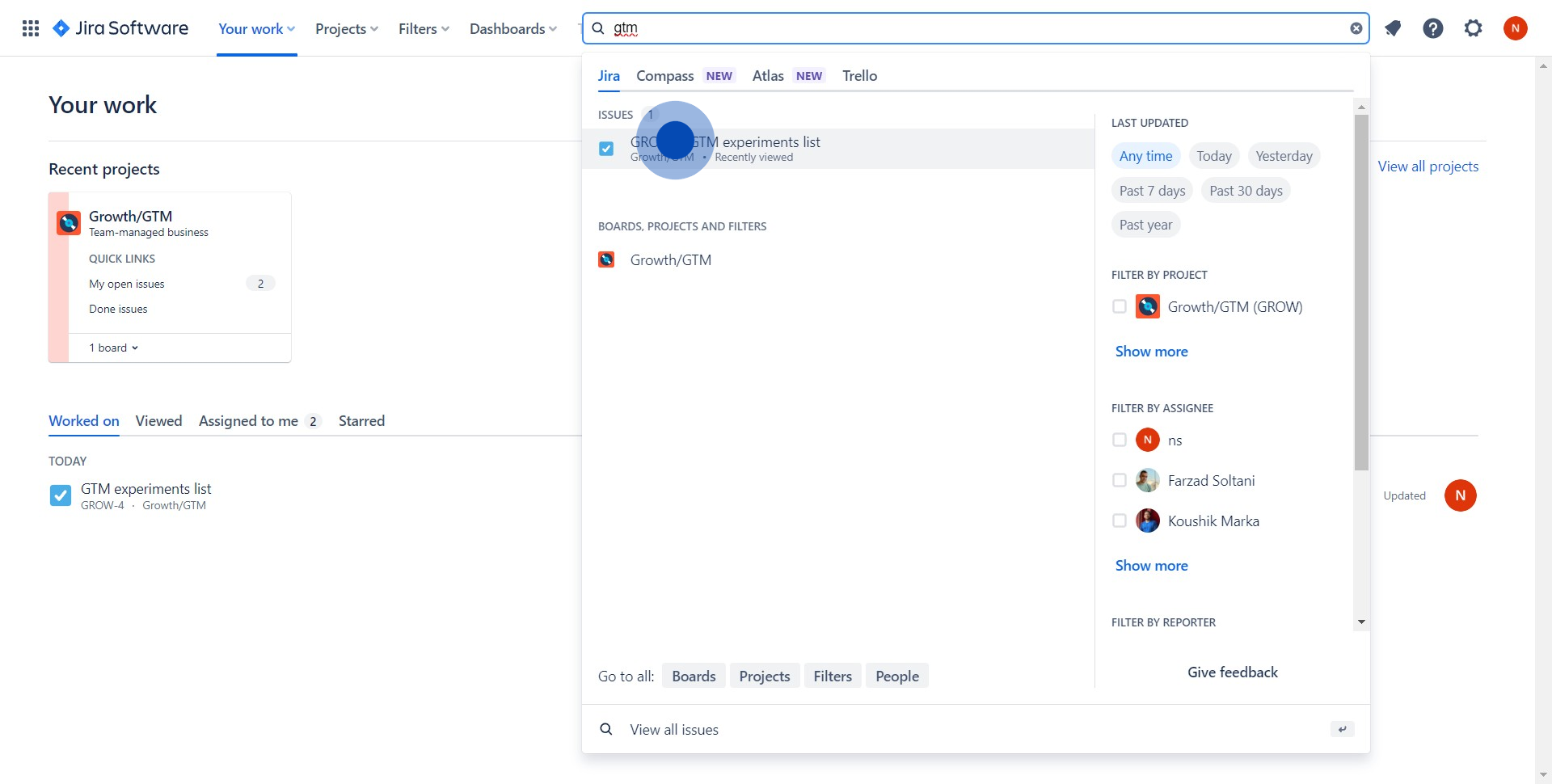This screenshot has width=1552, height=784.
Task: Click the ns assignee avatar in filters
Action: click(x=1148, y=440)
